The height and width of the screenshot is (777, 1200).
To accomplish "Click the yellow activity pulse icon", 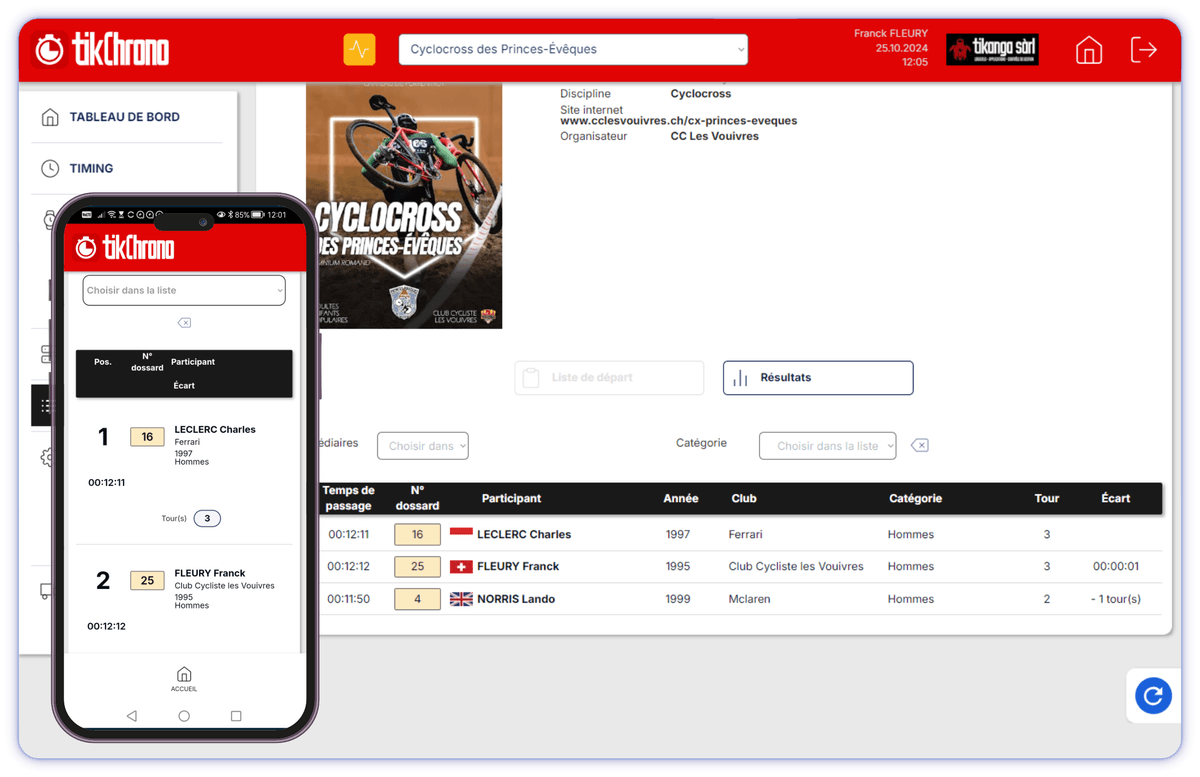I will 359,49.
